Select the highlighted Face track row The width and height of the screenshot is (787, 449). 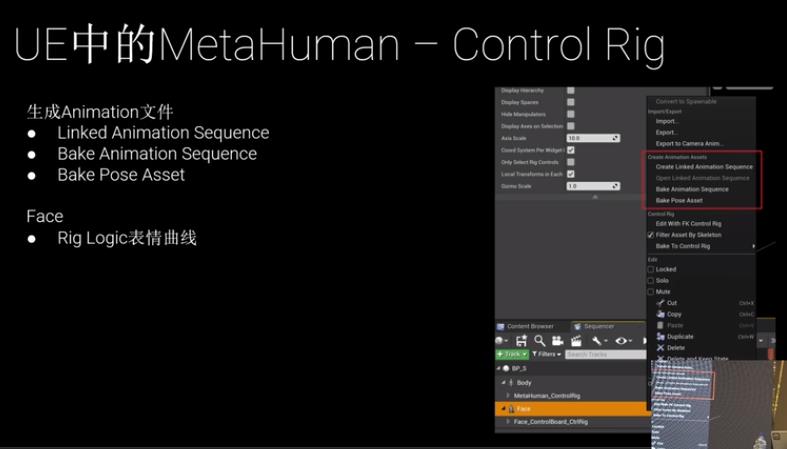tap(573, 409)
